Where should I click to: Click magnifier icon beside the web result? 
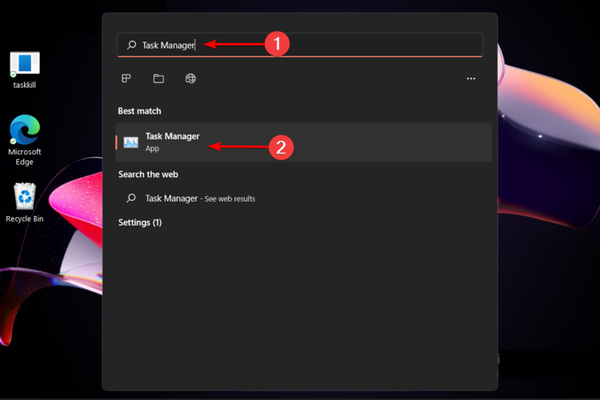[x=131, y=198]
